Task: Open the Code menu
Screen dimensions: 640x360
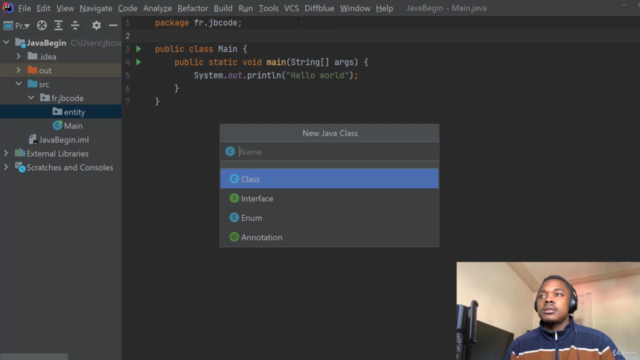Action: point(127,8)
